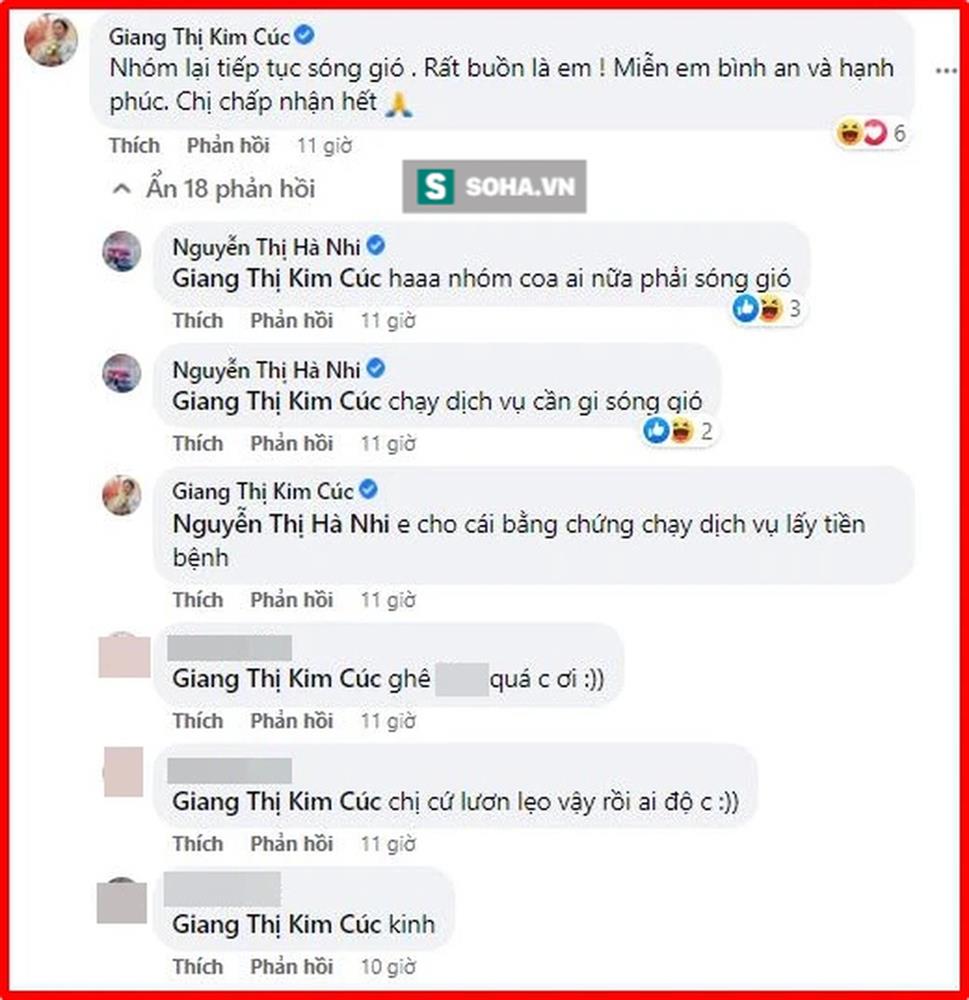The image size is (969, 1000).
Task: Open Nguyễn Thị Hà Nhi name on first reply
Action: [266, 247]
